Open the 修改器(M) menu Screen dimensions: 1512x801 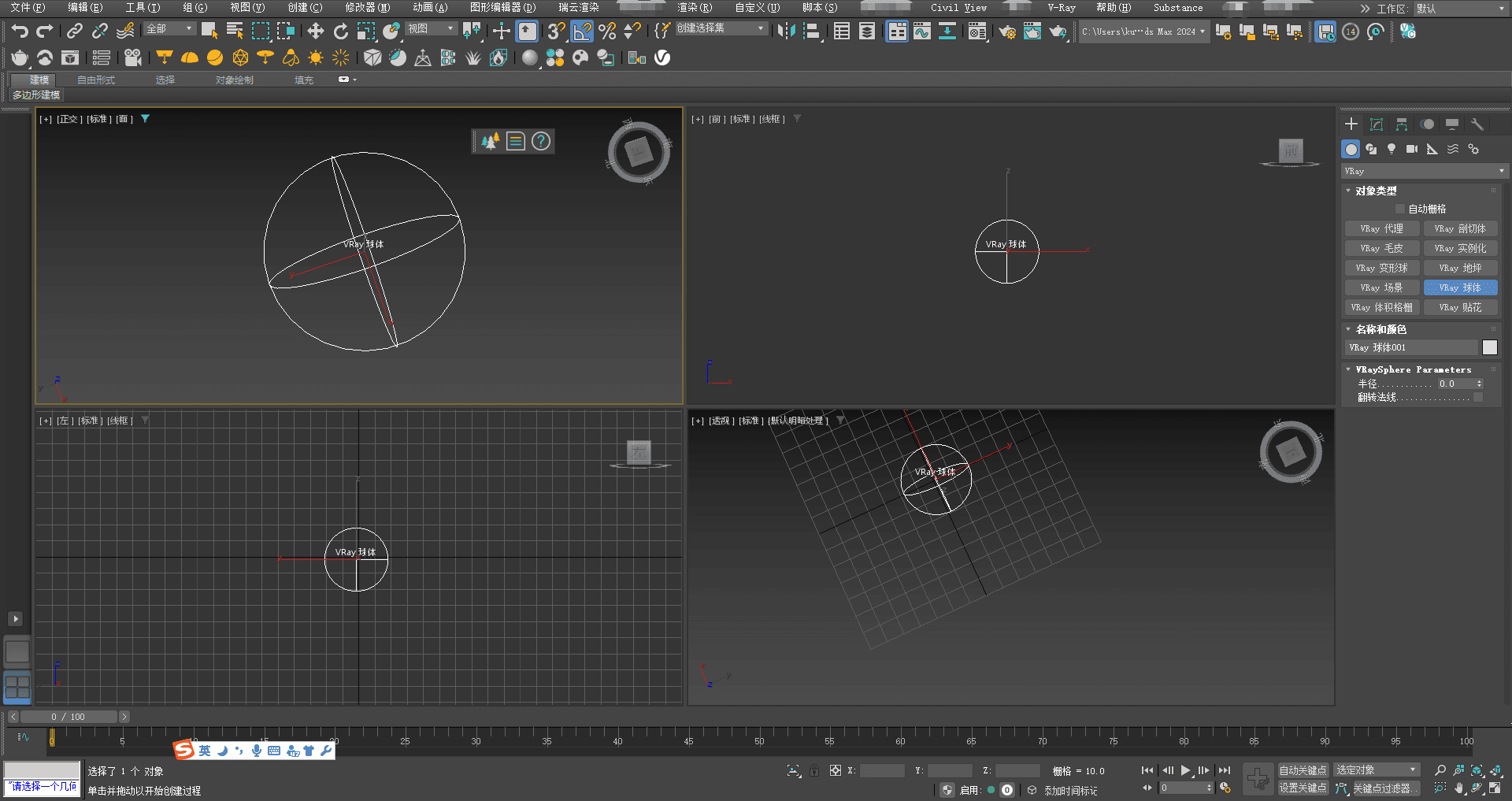point(367,8)
